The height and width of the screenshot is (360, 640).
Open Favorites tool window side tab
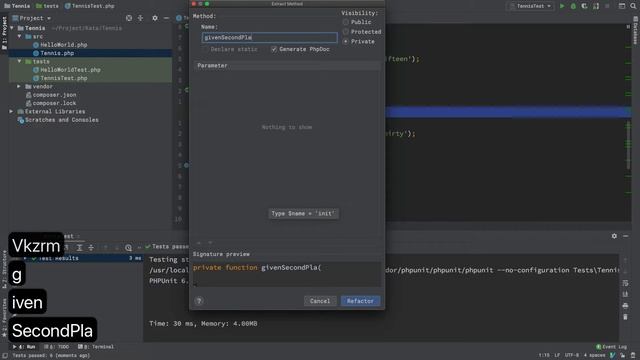click(4, 318)
